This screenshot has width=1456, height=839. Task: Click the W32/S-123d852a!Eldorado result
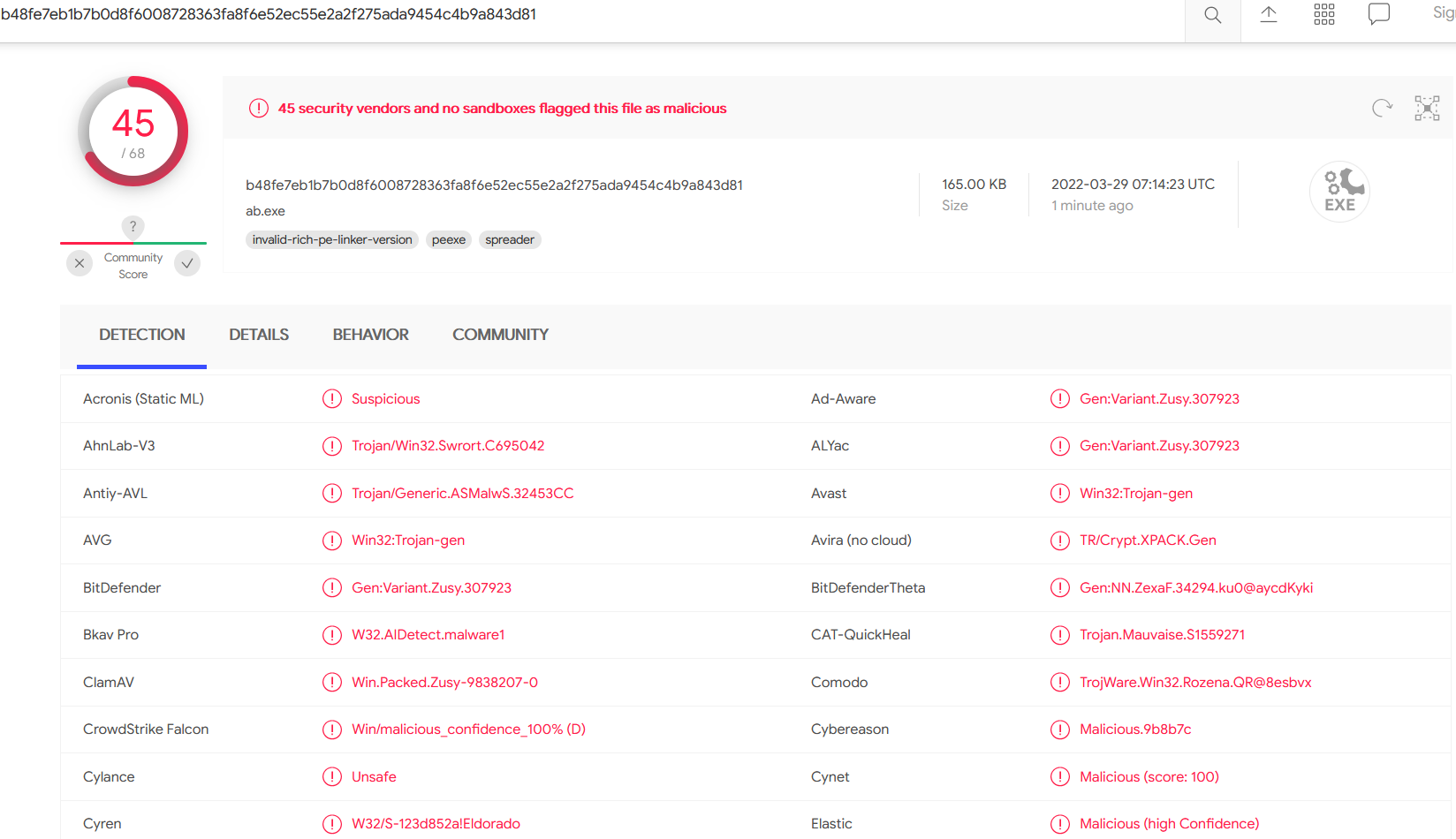point(436,824)
